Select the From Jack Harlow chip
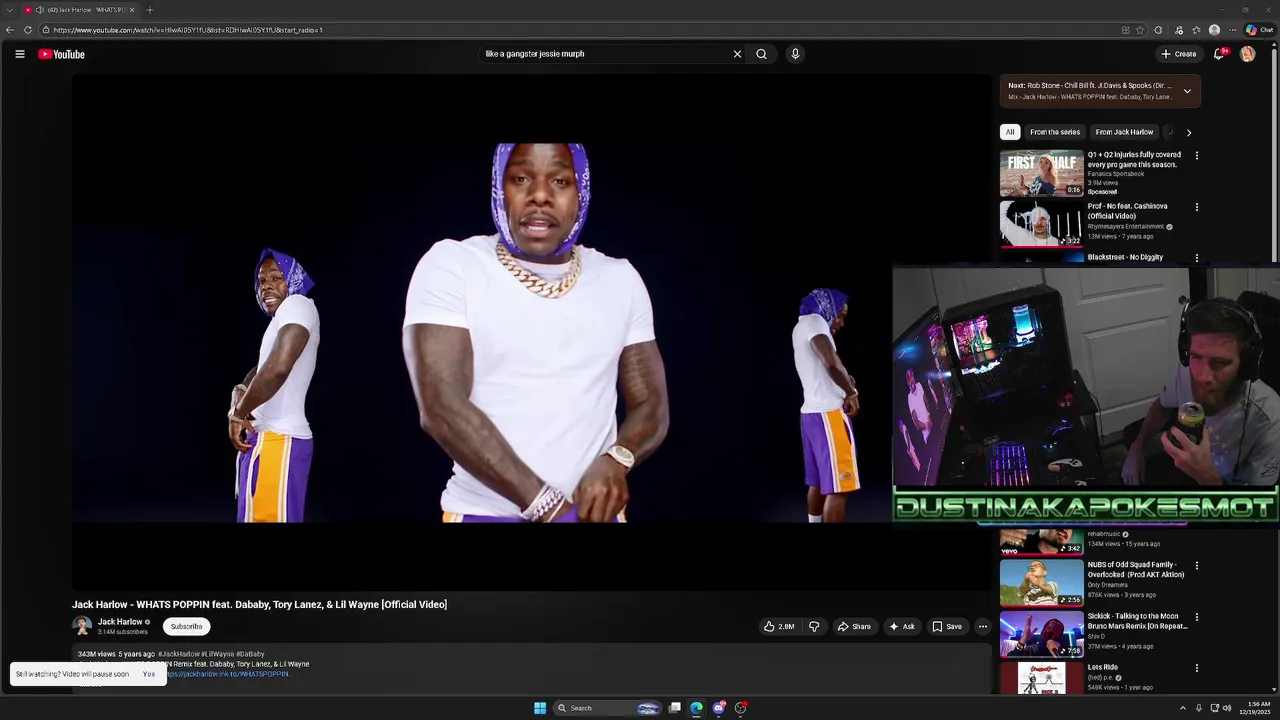Viewport: 1280px width, 720px height. [x=1124, y=132]
